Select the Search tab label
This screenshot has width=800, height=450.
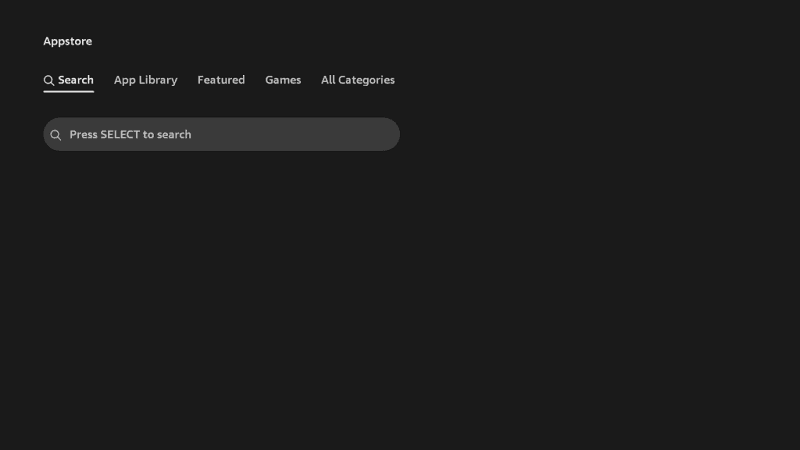tap(75, 80)
